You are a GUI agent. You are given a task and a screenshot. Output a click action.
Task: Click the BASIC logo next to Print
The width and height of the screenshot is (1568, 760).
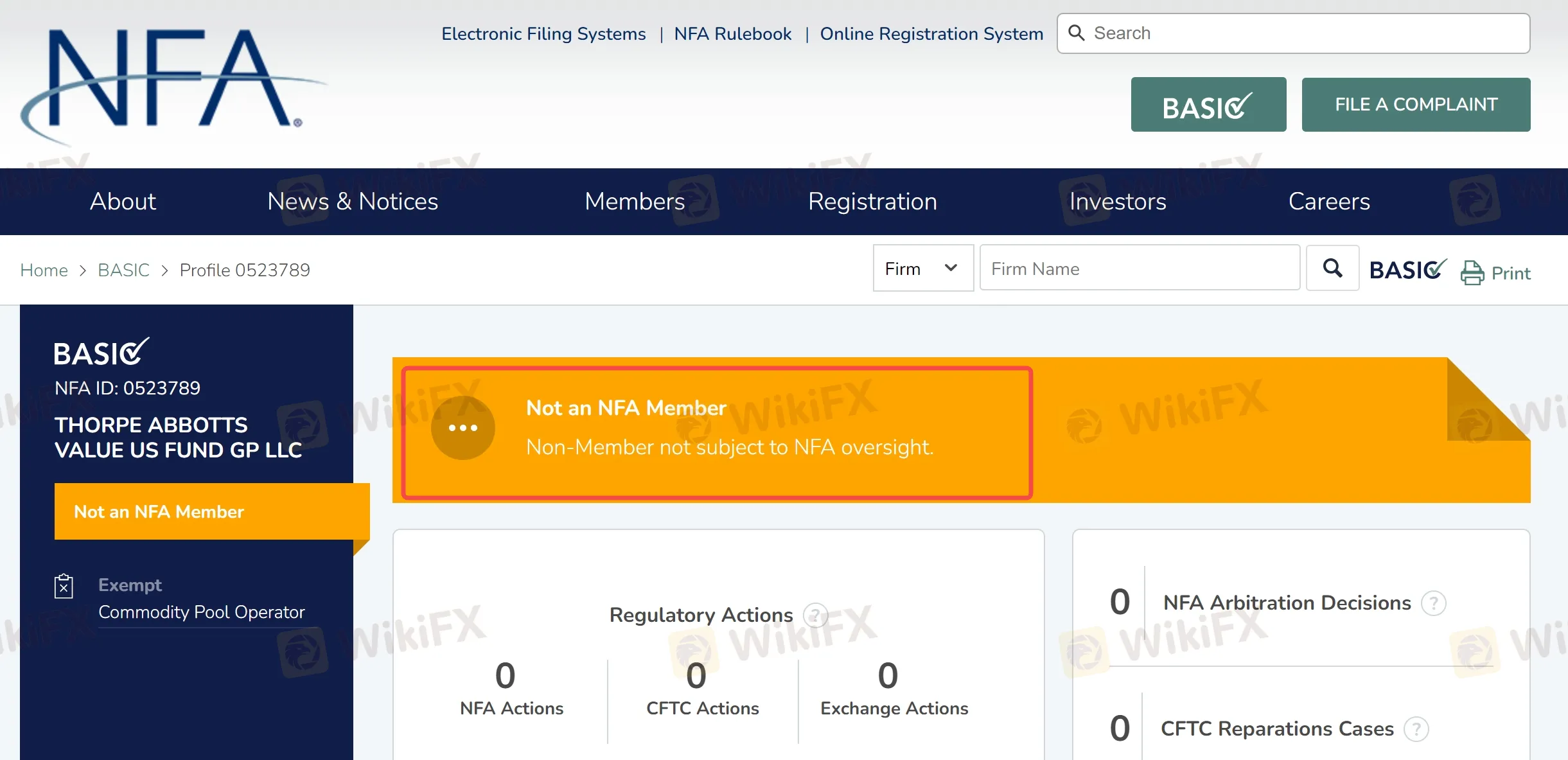click(1408, 269)
